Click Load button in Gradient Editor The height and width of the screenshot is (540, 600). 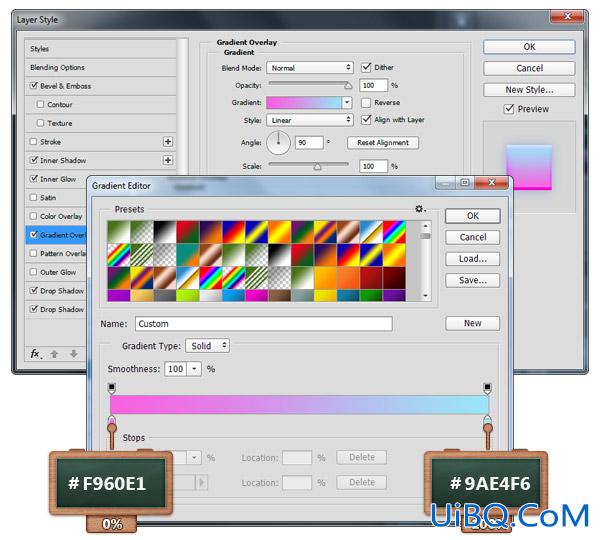pos(473,259)
